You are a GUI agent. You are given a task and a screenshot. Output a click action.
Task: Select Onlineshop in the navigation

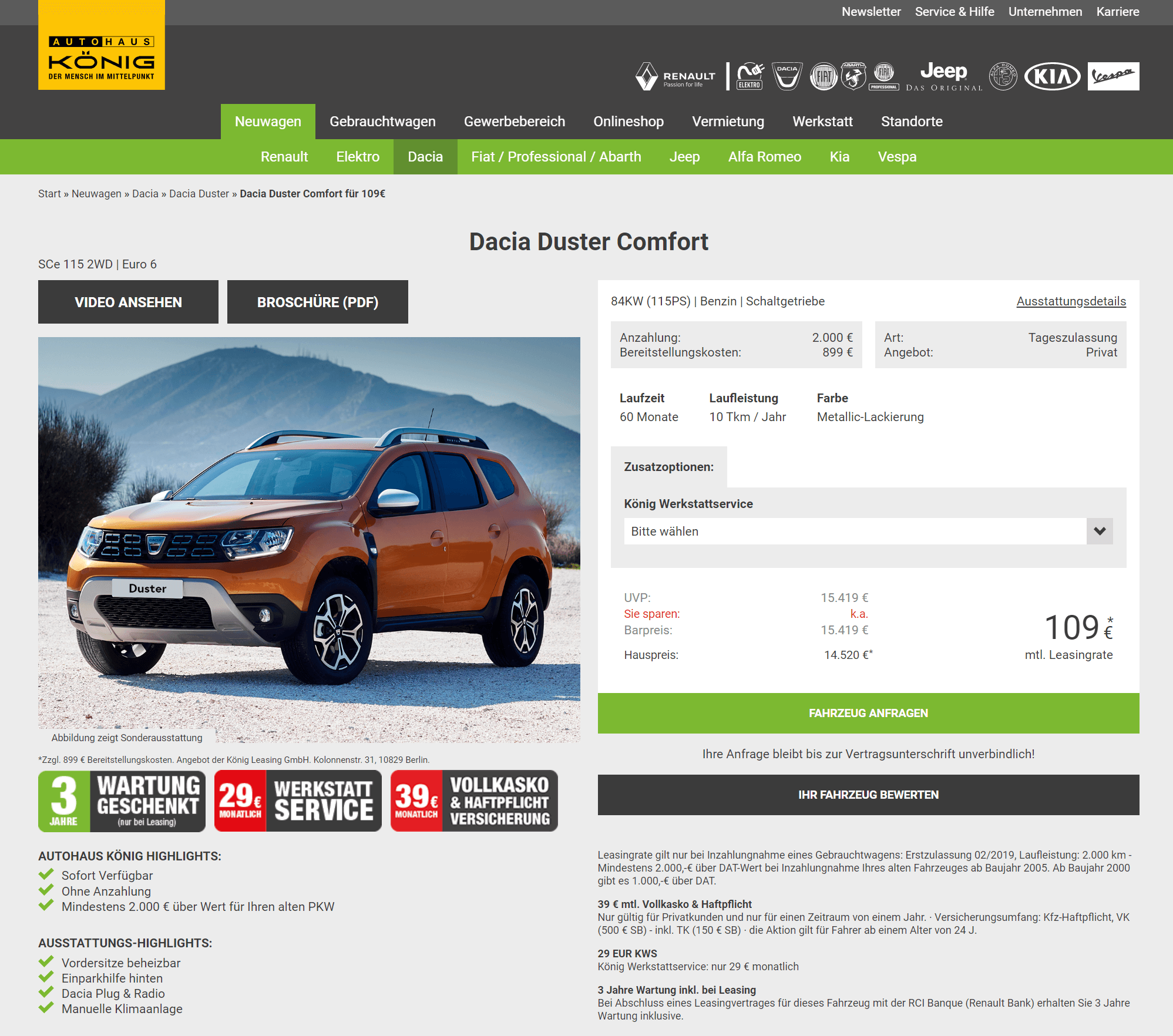[628, 122]
